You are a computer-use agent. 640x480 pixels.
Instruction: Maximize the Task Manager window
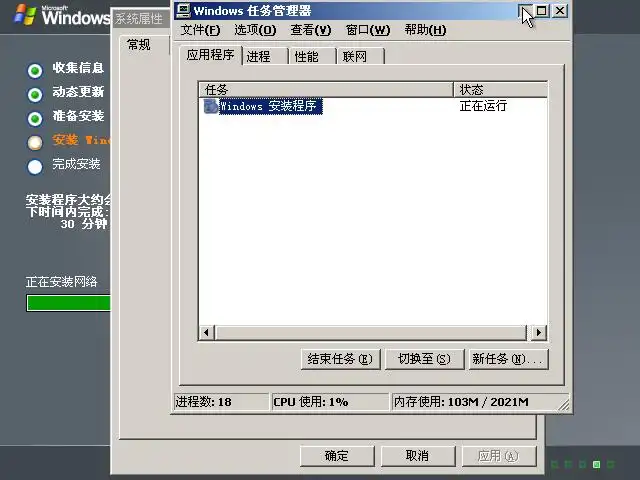(542, 11)
